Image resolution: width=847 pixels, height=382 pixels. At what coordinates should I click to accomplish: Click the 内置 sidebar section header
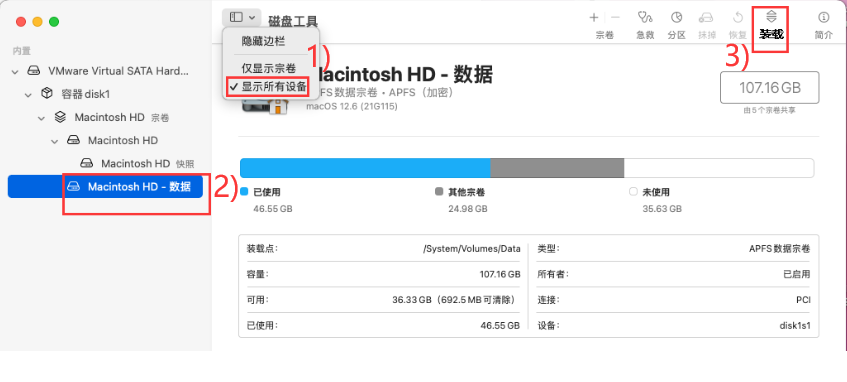tap(22, 51)
